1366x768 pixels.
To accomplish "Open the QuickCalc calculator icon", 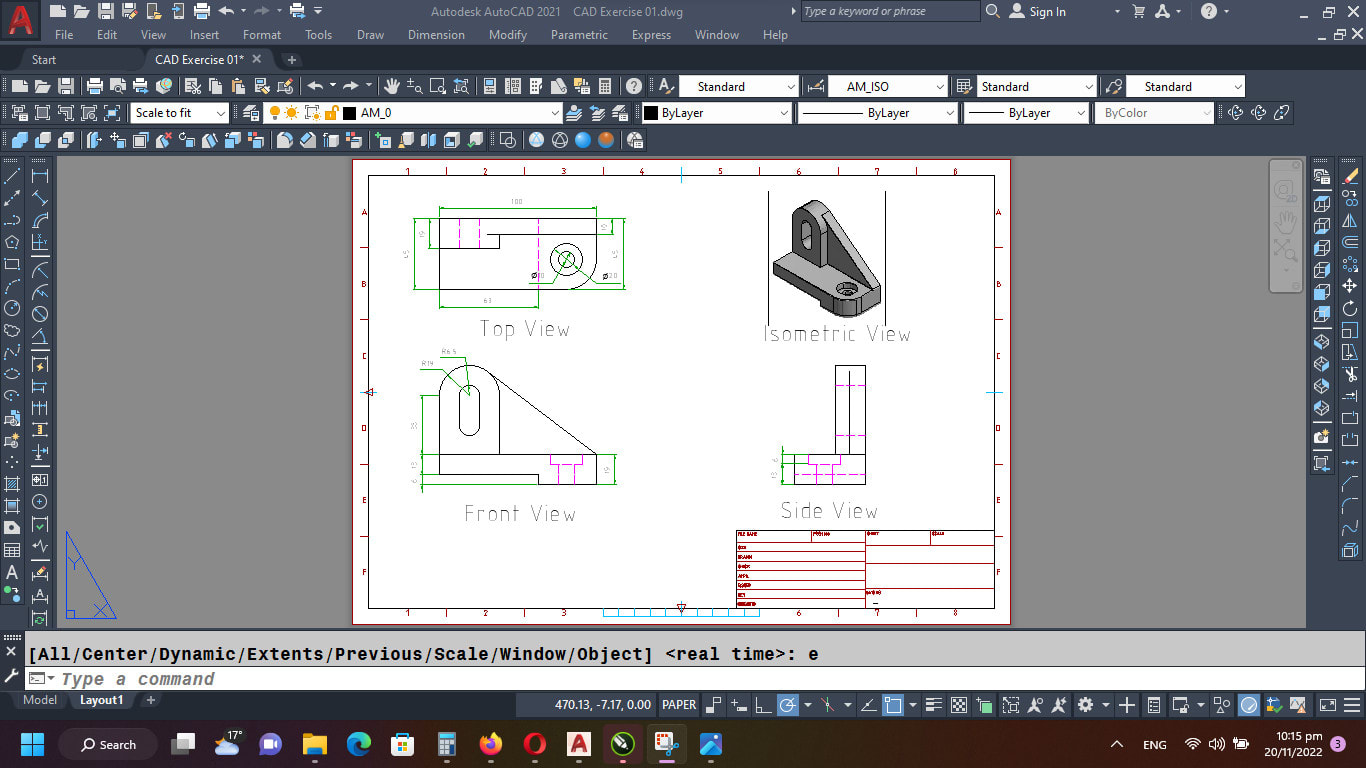I will [x=605, y=86].
